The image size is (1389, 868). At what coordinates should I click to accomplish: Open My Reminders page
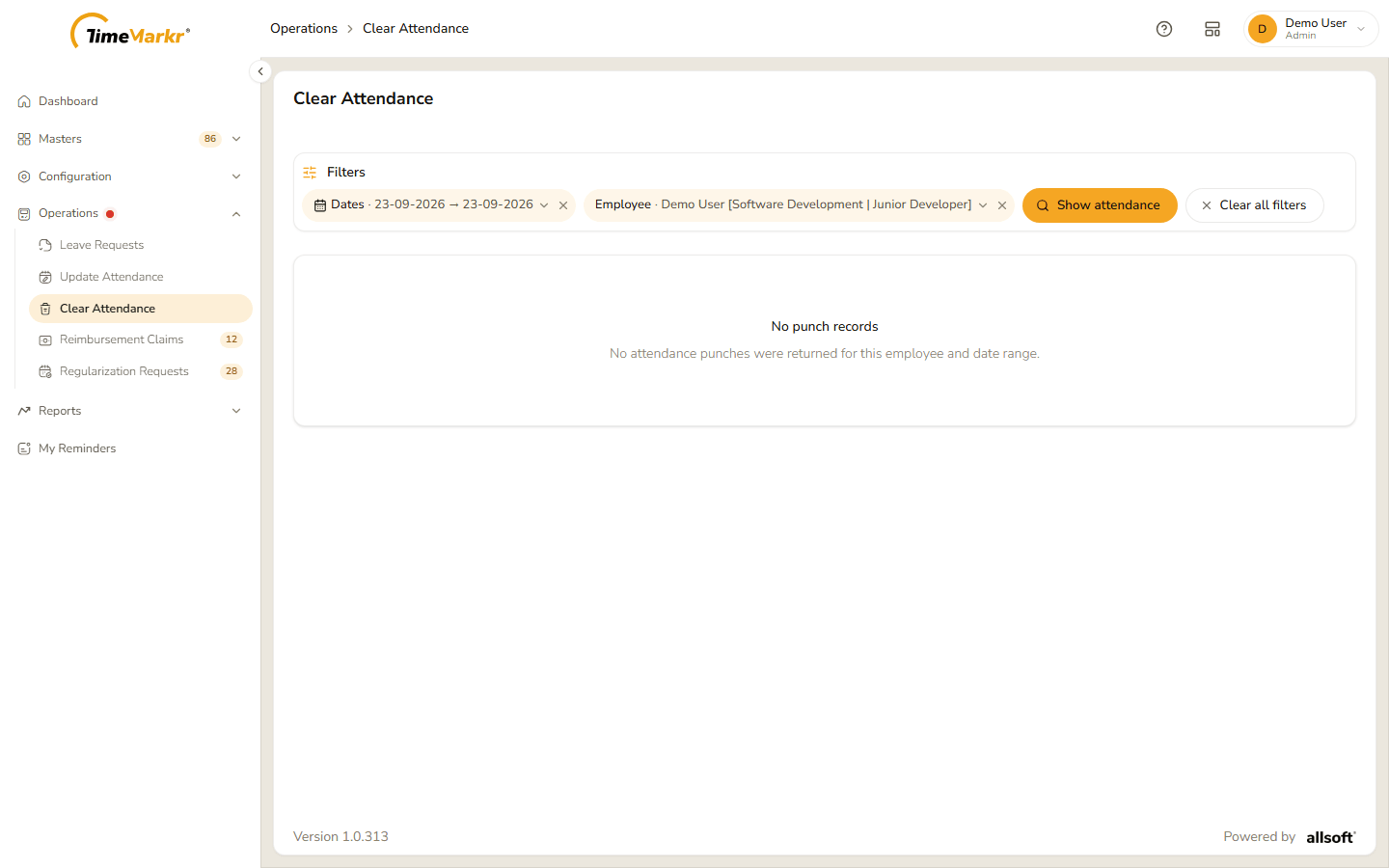tap(130, 448)
